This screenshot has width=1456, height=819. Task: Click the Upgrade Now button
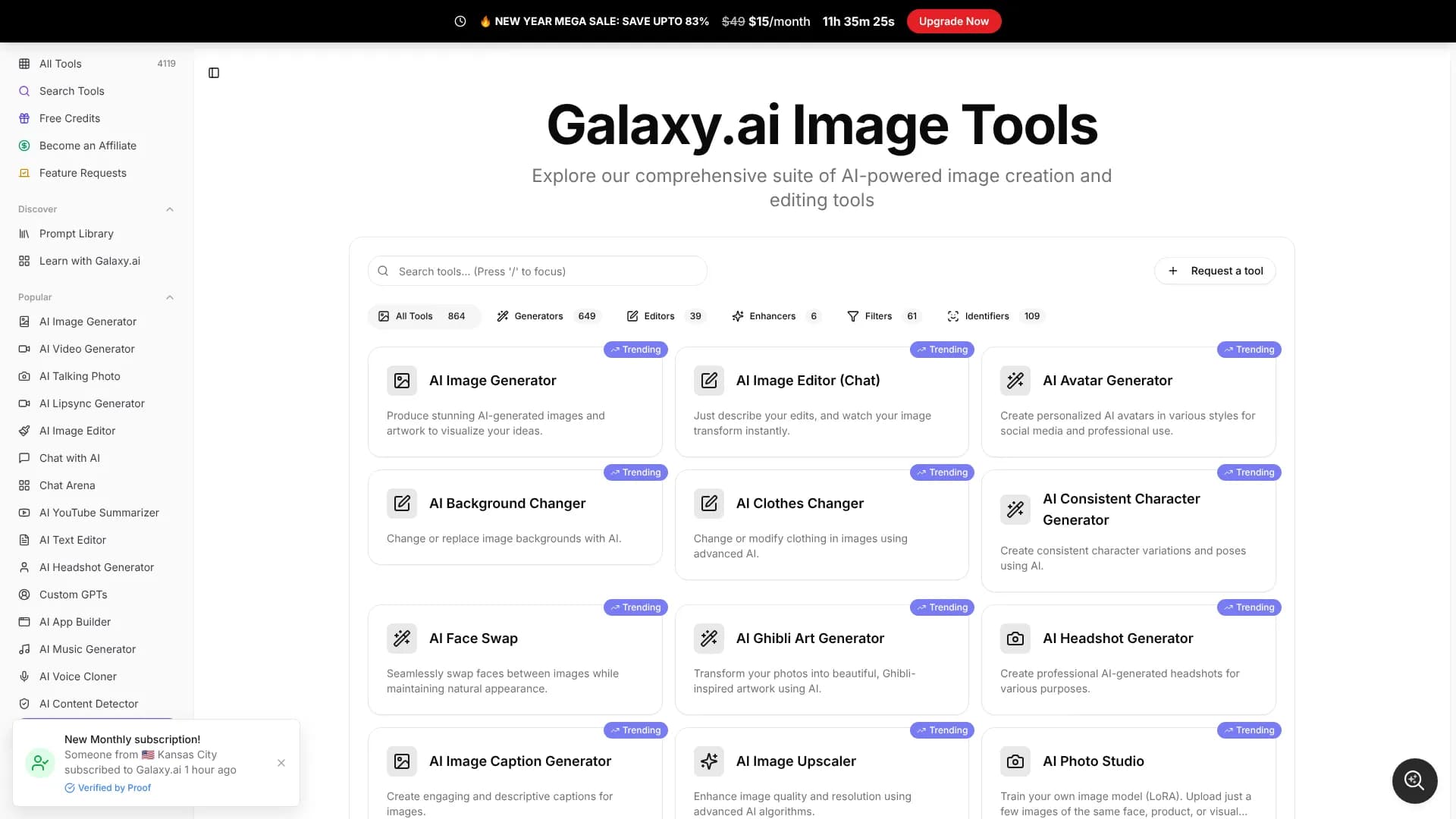click(x=954, y=21)
